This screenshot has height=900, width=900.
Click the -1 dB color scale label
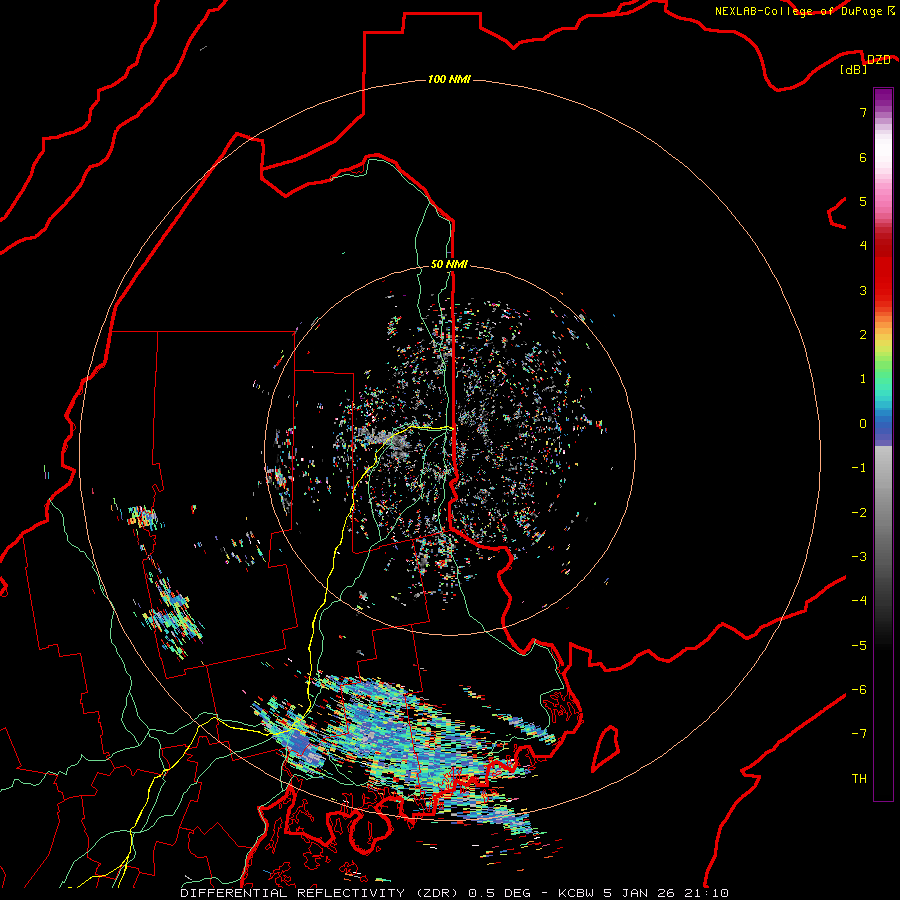pos(859,468)
